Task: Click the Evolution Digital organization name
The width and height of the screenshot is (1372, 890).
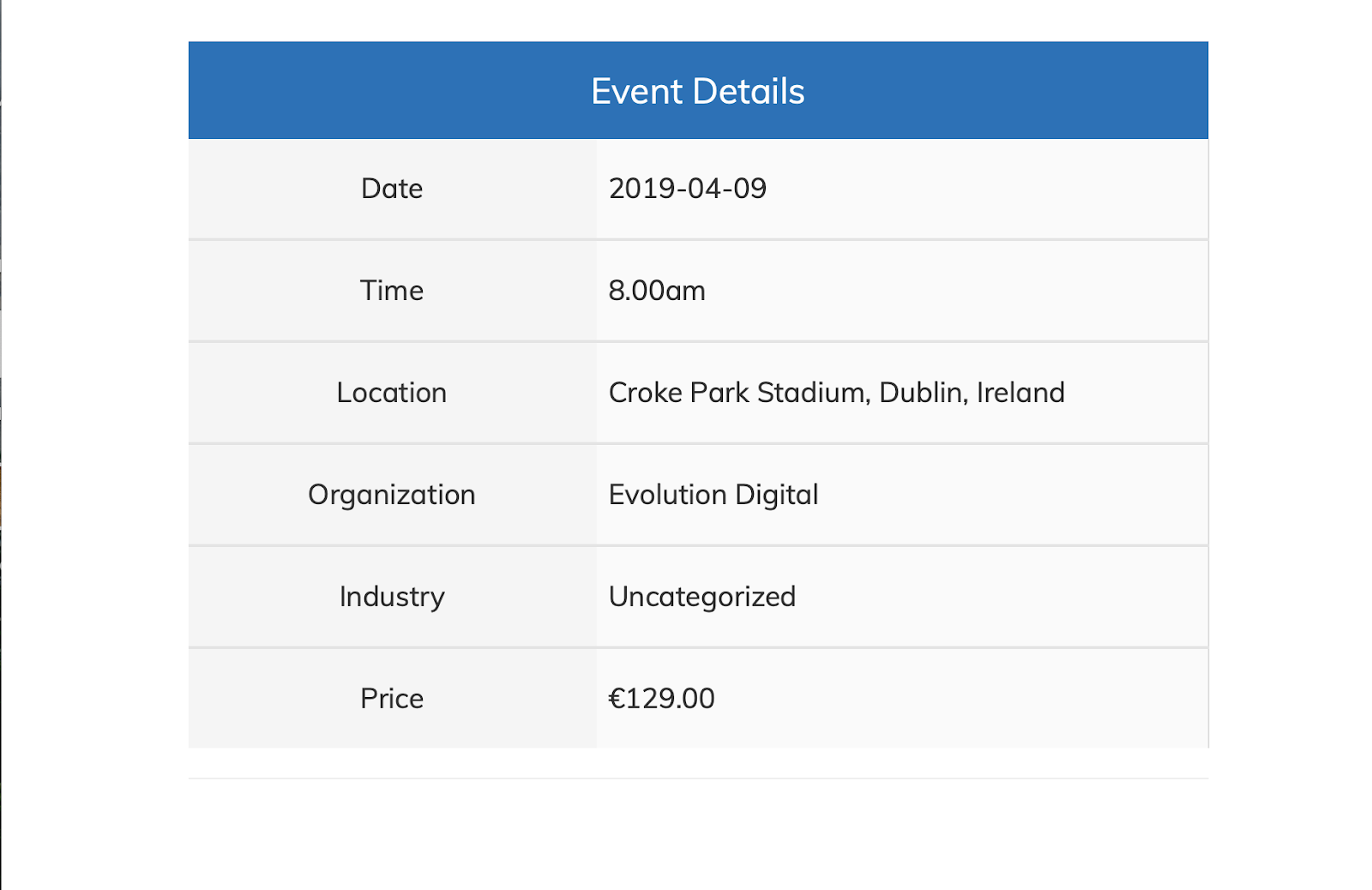Action: [713, 495]
